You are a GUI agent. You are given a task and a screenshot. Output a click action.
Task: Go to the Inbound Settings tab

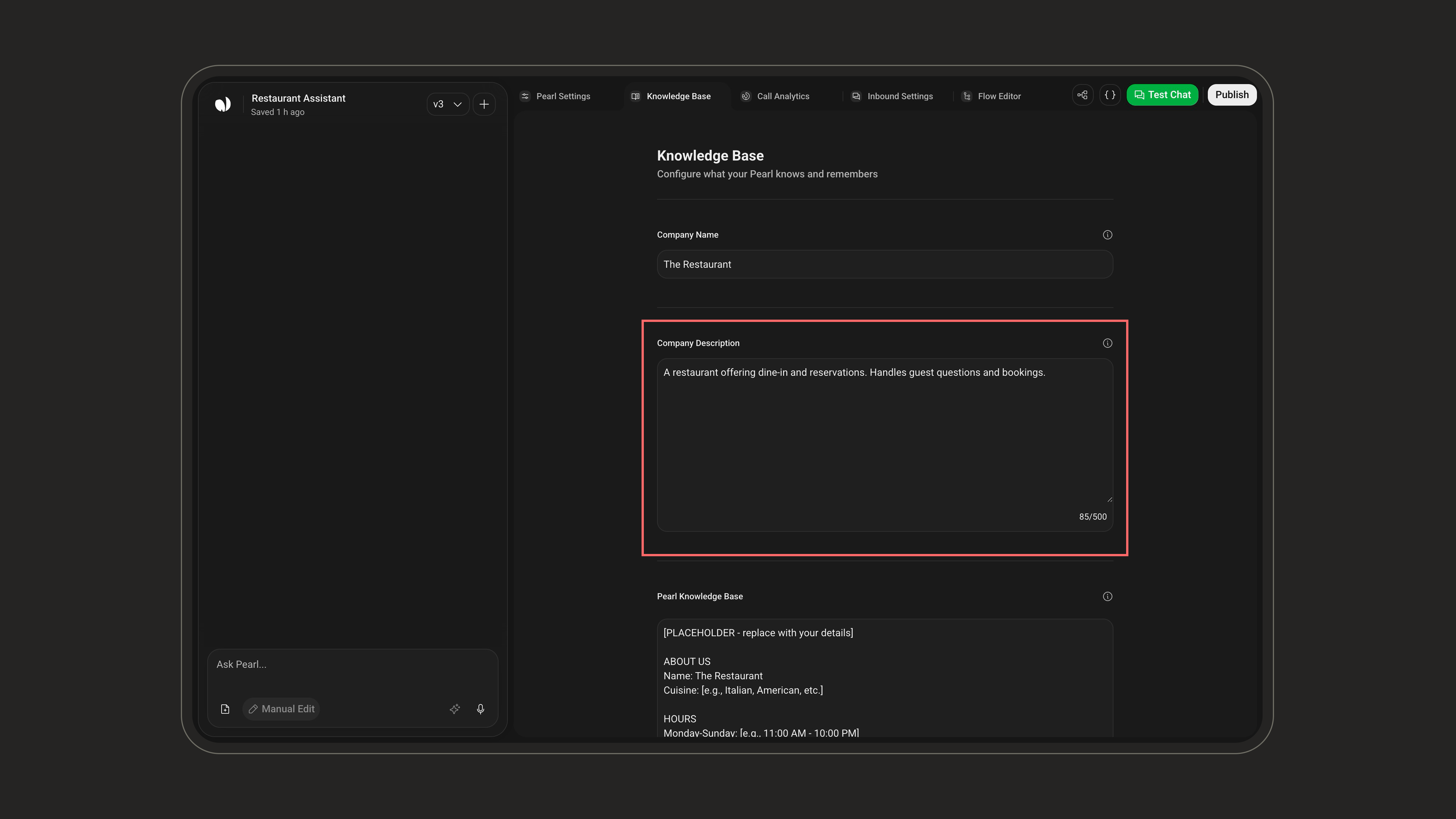[x=893, y=96]
